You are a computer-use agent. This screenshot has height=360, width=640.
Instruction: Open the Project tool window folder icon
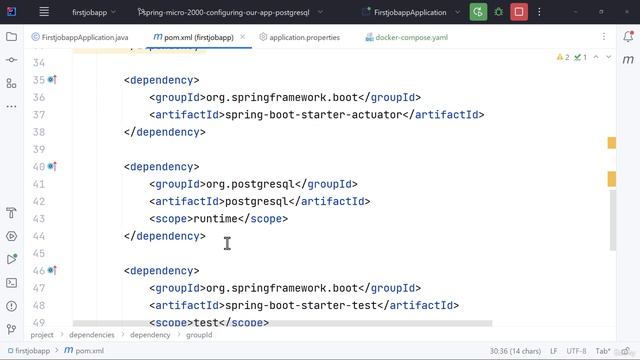pyautogui.click(x=11, y=37)
